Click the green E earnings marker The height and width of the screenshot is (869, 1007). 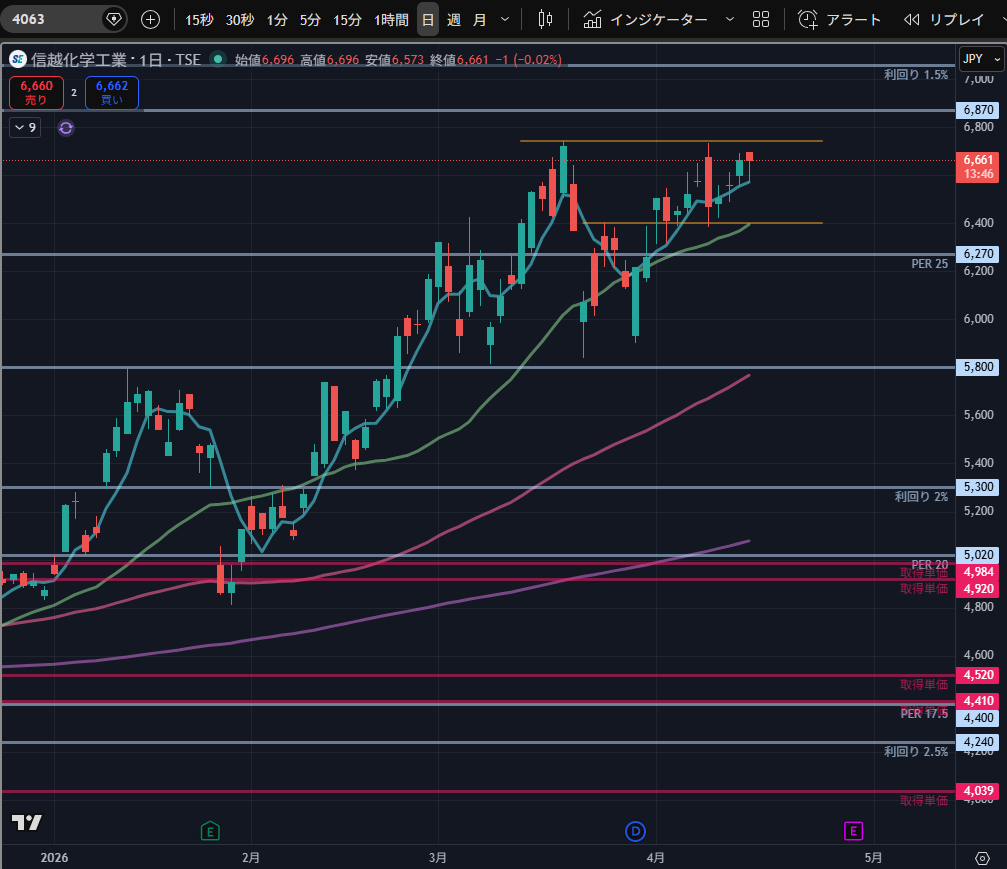point(210,831)
